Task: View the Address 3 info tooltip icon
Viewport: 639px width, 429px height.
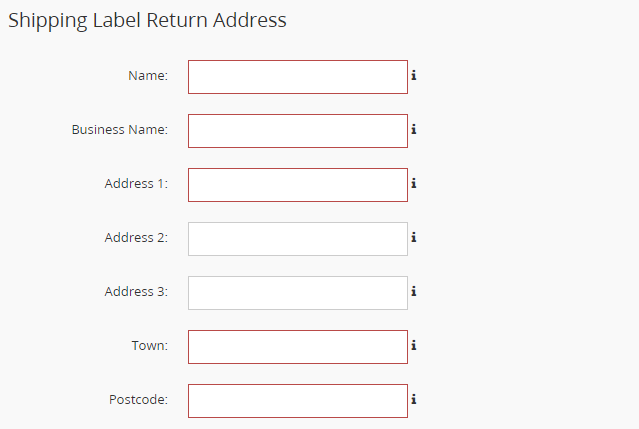Action: 414,291
